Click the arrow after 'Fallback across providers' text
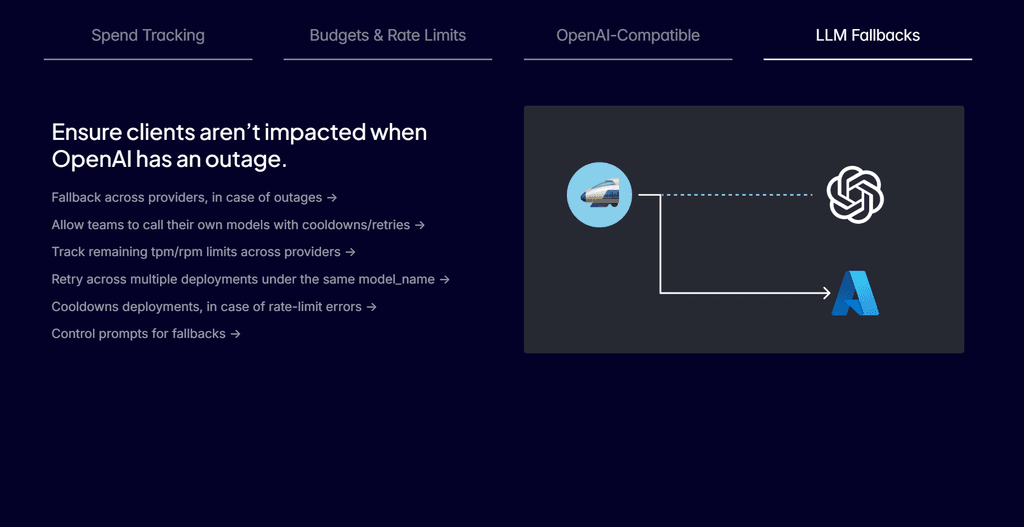Image resolution: width=1024 pixels, height=527 pixels. point(332,198)
